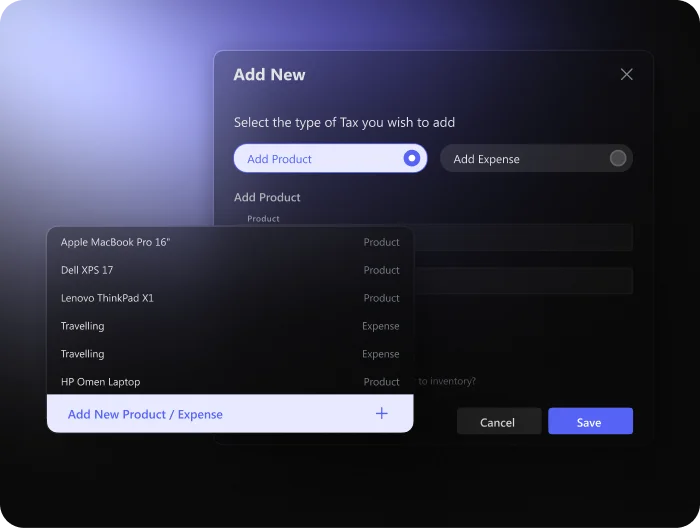Click the Product tag beside Apple MacBook Pro
The width and height of the screenshot is (700, 528).
tap(381, 242)
